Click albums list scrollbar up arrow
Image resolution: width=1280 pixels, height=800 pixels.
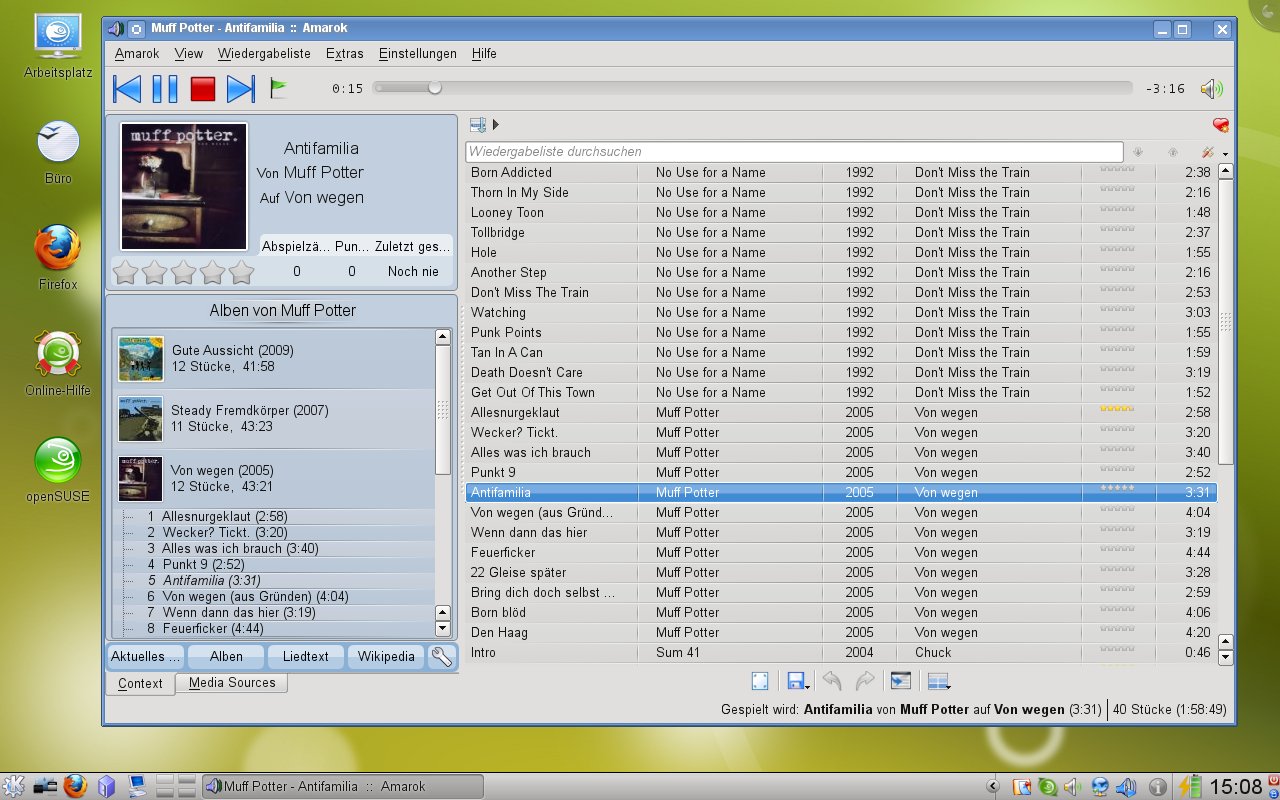click(443, 337)
